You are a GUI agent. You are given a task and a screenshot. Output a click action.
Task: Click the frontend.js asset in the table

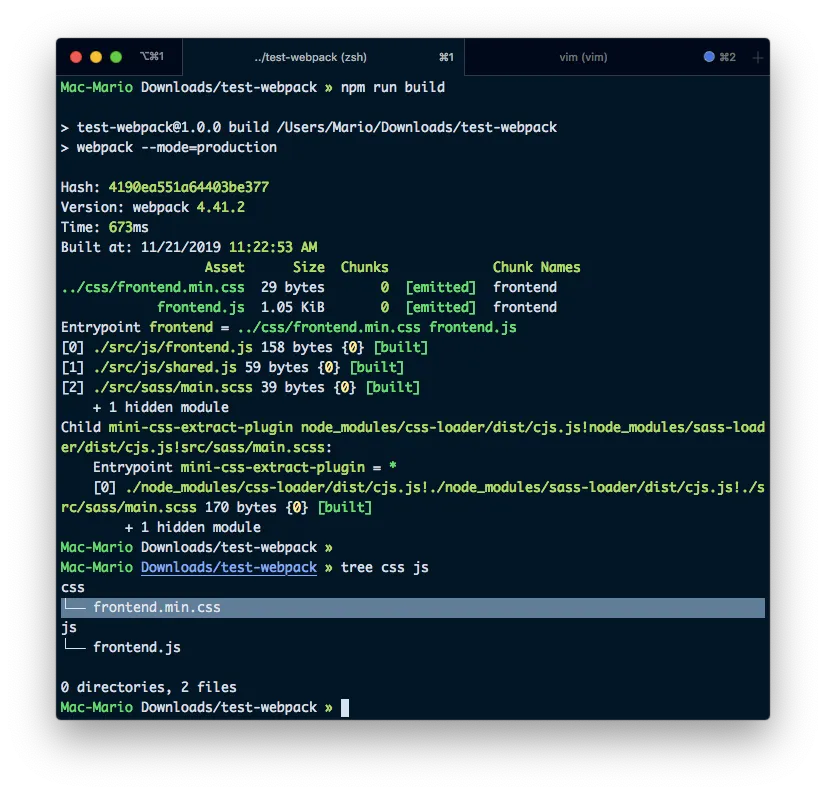(201, 308)
